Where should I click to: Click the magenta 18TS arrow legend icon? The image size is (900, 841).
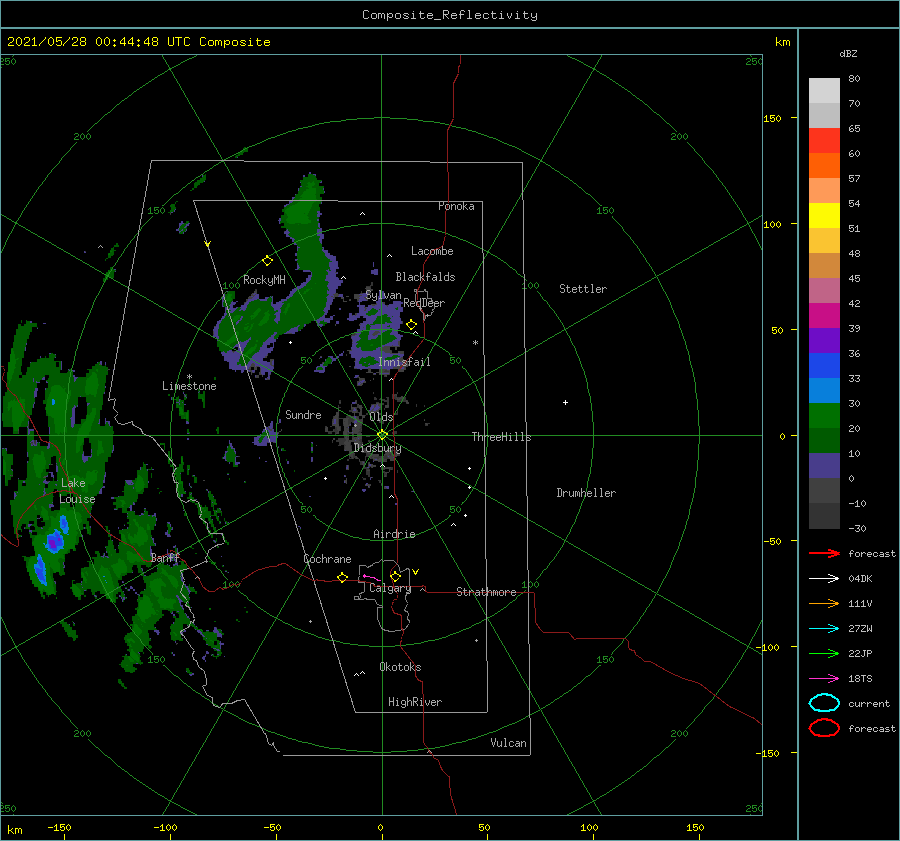(824, 679)
